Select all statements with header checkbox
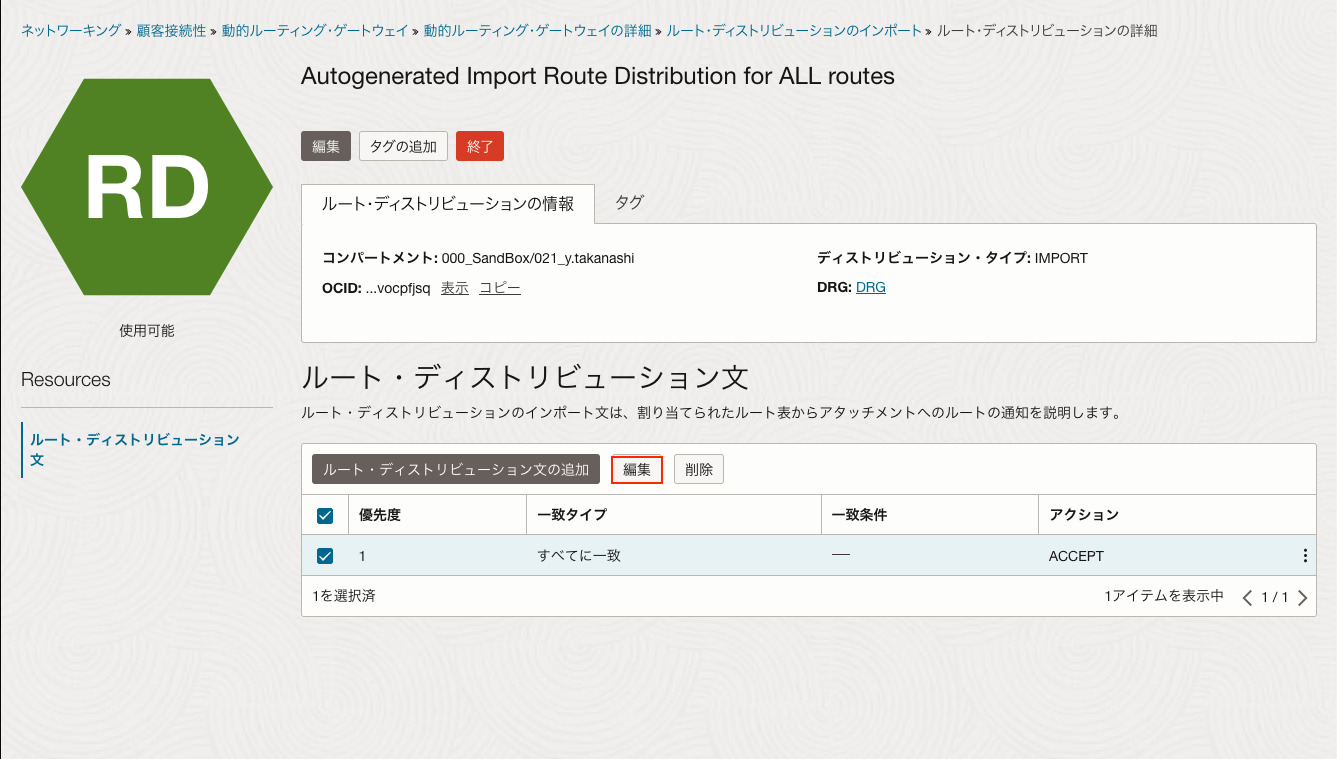The height and width of the screenshot is (759, 1337). coord(324,514)
